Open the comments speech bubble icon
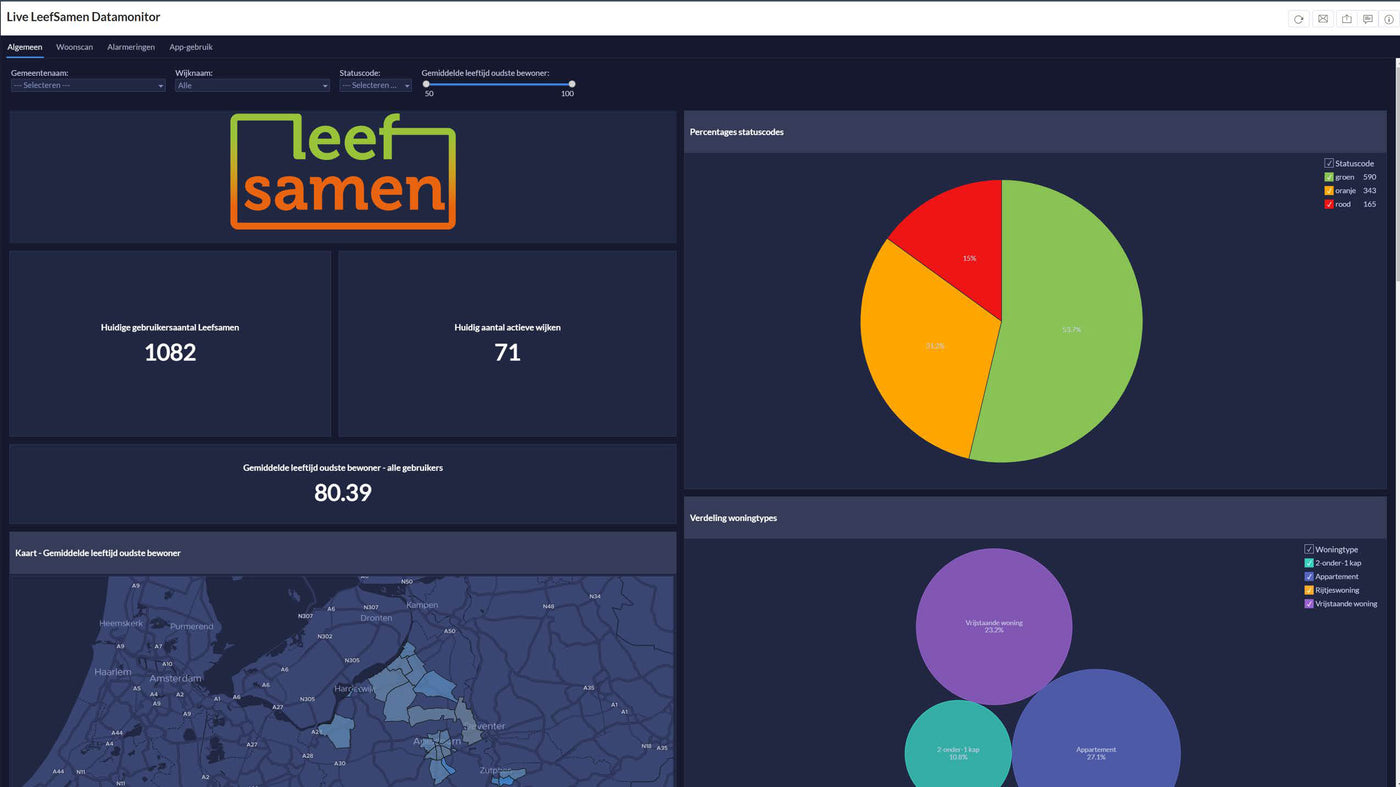 [1368, 19]
